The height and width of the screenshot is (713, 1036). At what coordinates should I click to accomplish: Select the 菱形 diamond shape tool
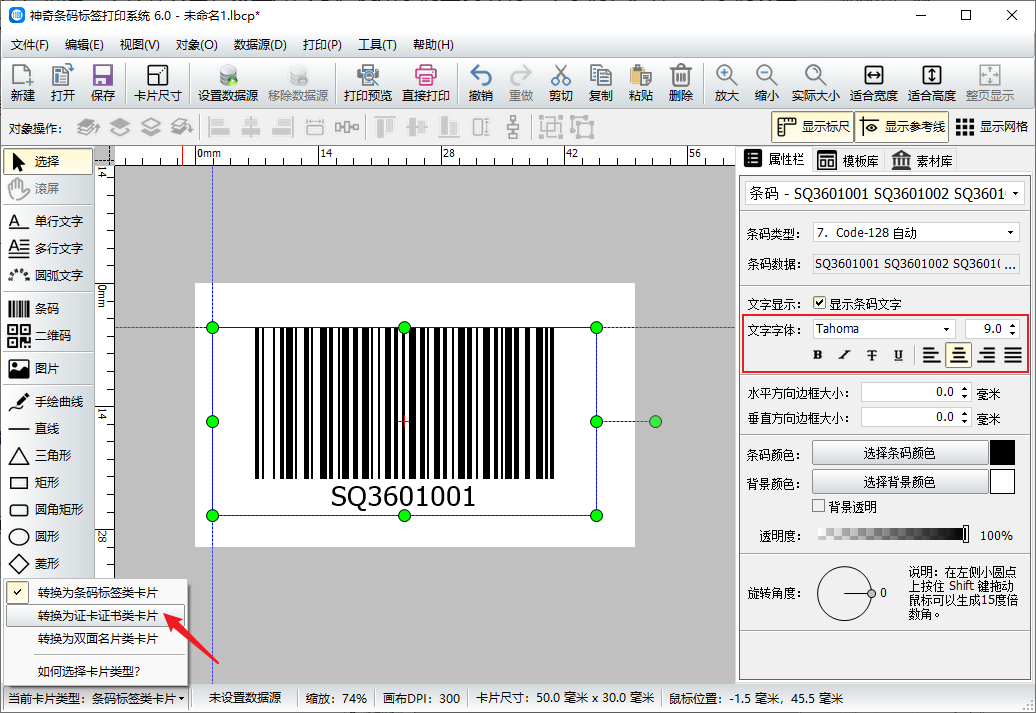click(48, 564)
